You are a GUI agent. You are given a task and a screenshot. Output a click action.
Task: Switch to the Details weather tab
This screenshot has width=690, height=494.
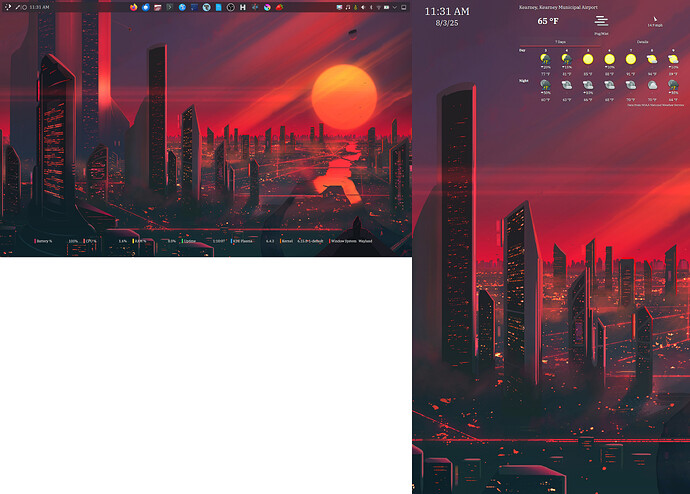[641, 42]
